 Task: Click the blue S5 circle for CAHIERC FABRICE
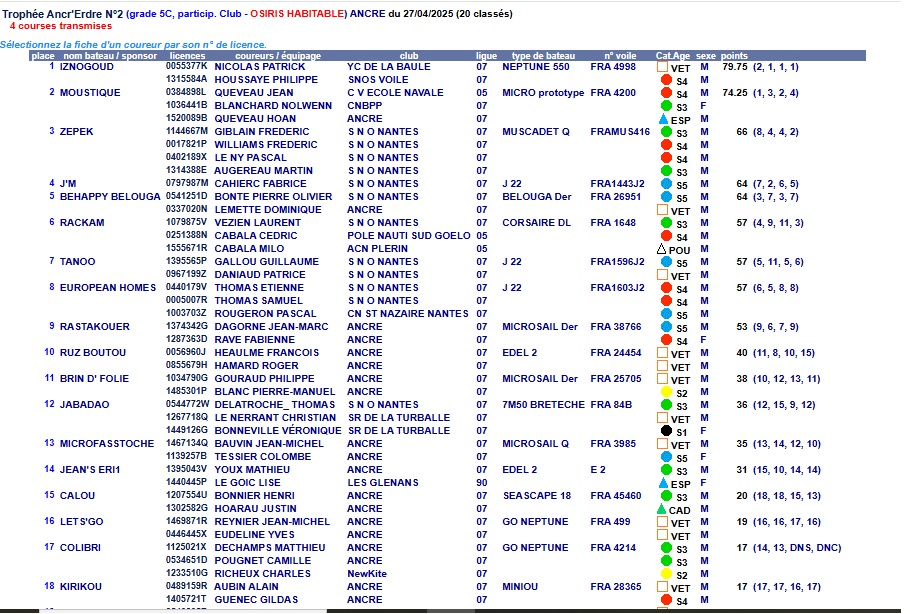pyautogui.click(x=666, y=183)
